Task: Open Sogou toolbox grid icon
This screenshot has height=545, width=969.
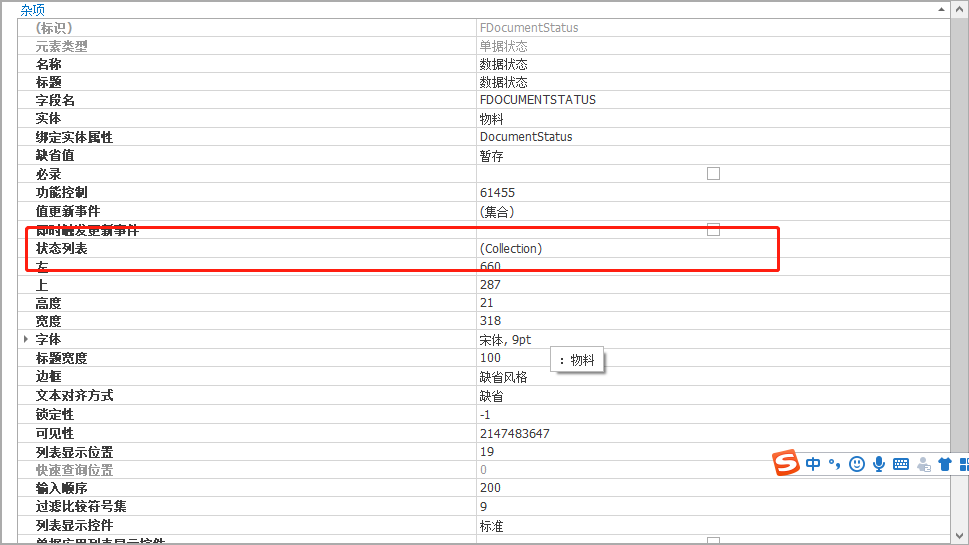Action: (x=963, y=464)
